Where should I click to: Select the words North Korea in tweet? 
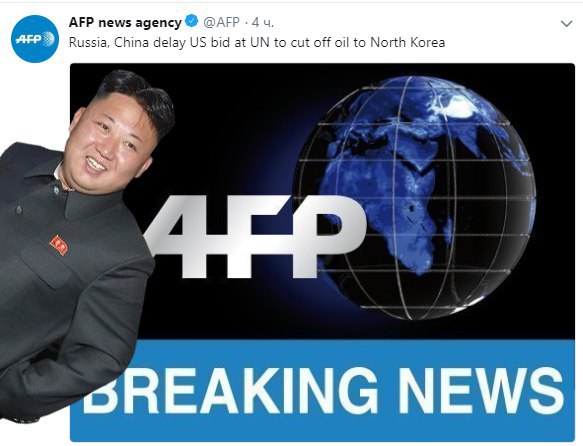tap(408, 42)
